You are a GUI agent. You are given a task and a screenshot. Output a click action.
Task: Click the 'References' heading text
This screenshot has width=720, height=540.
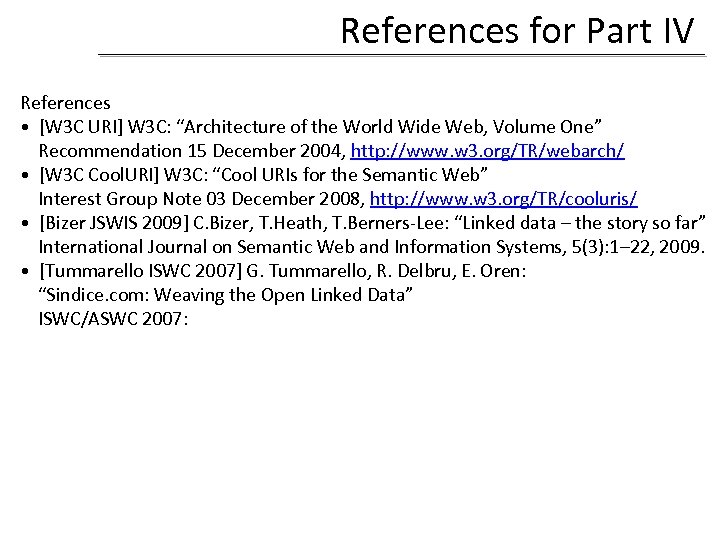66,102
